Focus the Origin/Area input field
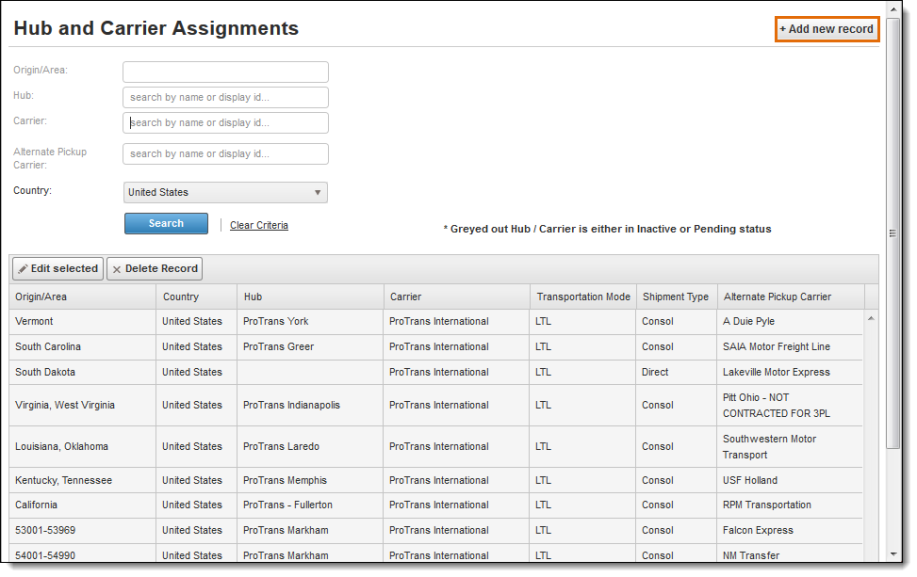The width and height of the screenshot is (917, 577). pyautogui.click(x=226, y=72)
